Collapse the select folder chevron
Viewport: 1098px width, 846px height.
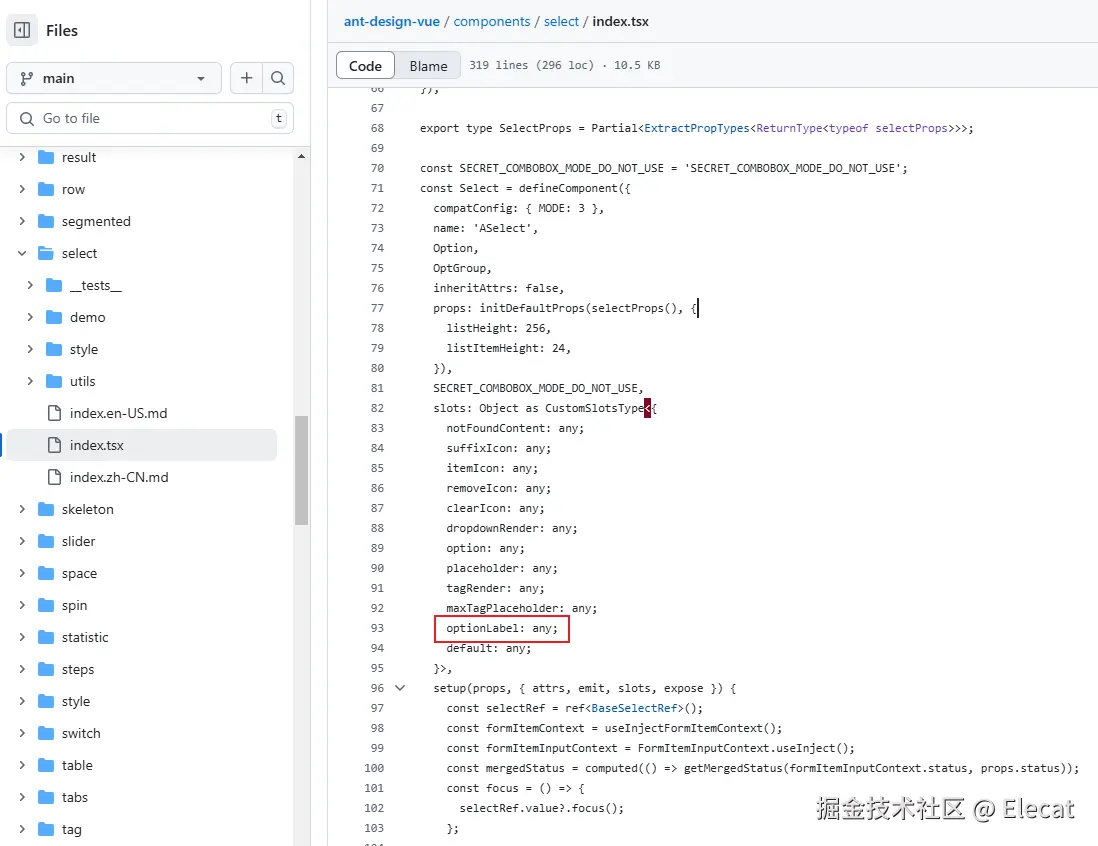[22, 253]
